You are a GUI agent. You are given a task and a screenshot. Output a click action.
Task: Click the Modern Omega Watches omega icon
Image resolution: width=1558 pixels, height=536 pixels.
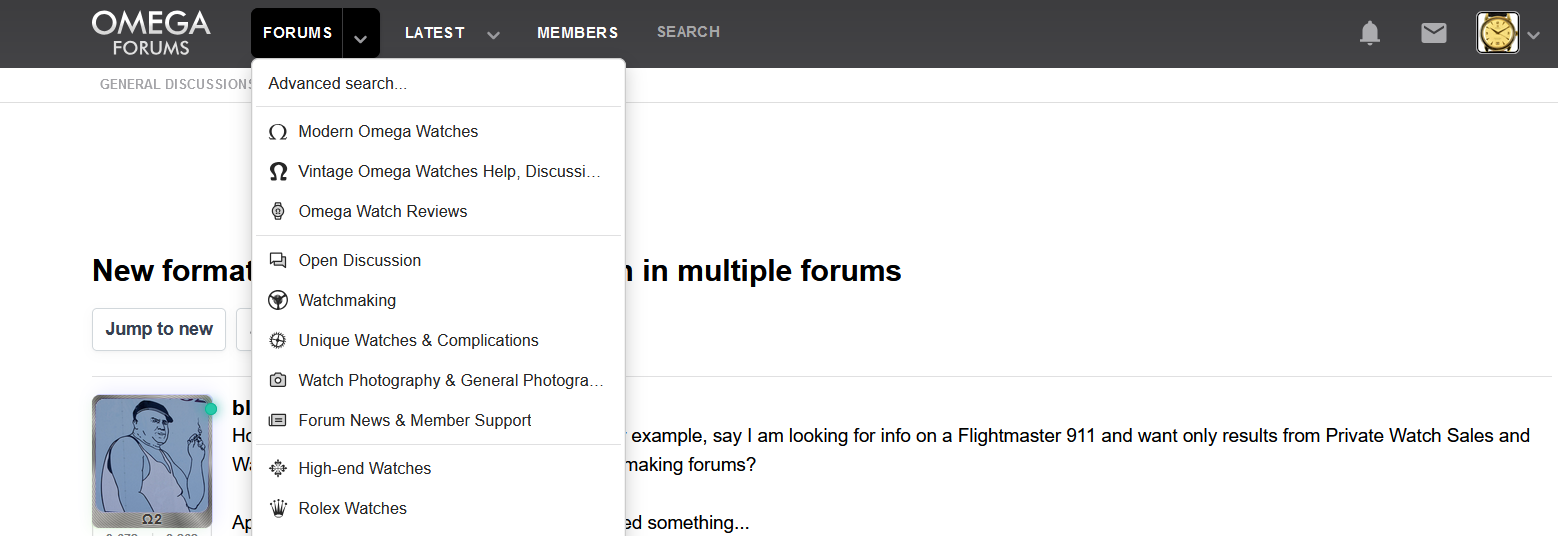tap(278, 132)
